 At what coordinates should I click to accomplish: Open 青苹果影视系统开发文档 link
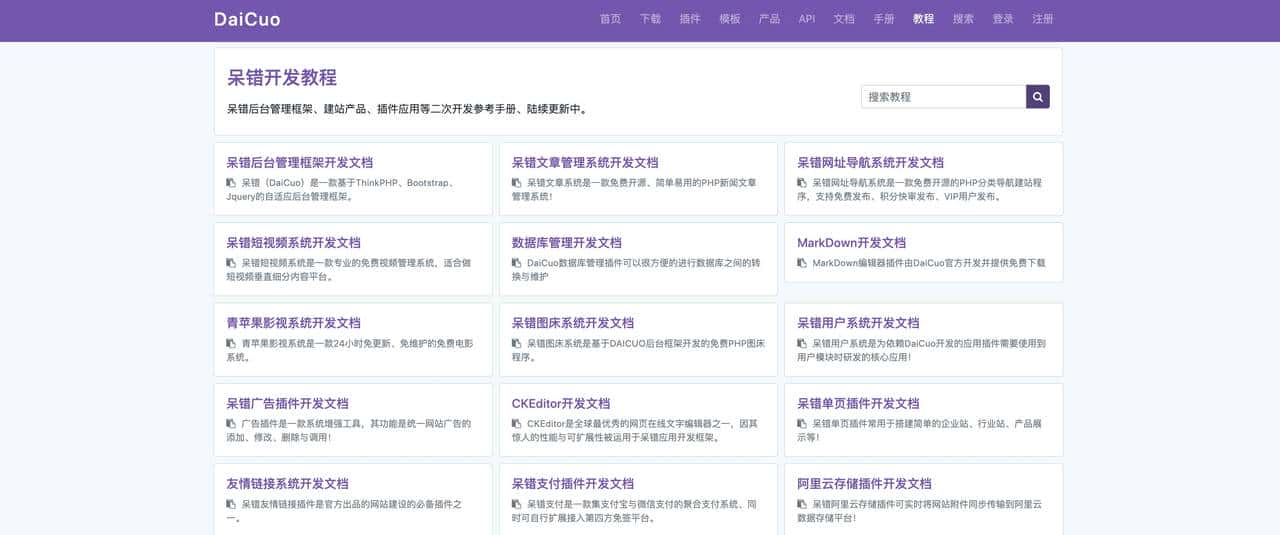pyautogui.click(x=293, y=323)
